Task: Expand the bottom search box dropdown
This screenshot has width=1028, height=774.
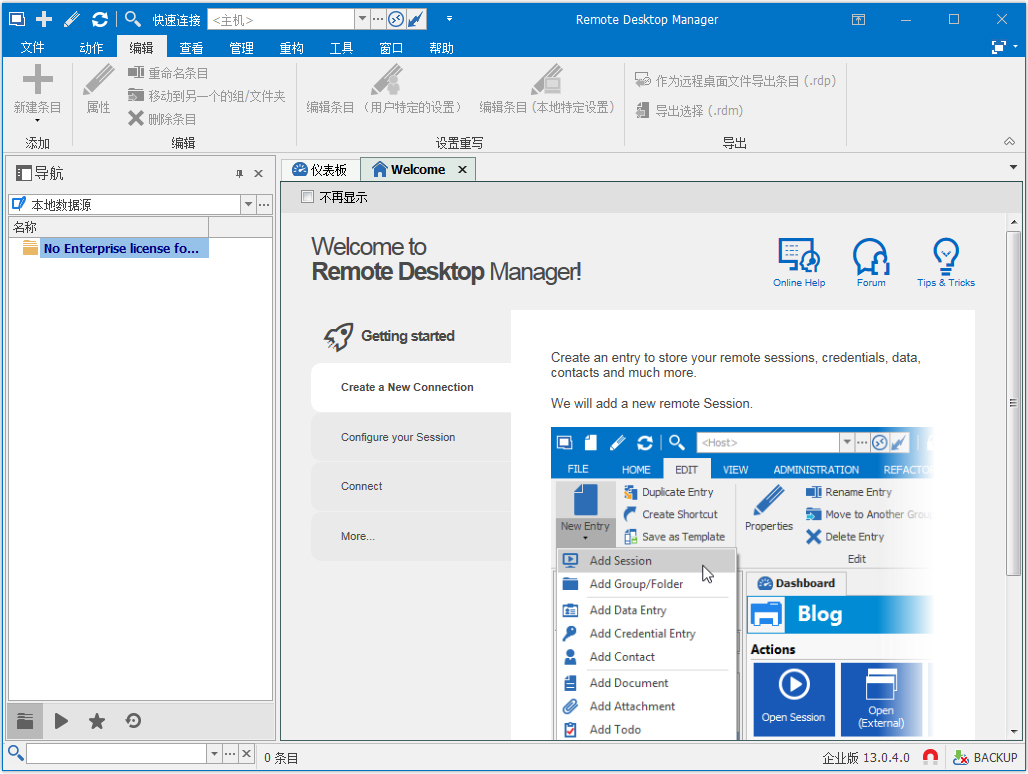Action: (x=213, y=754)
